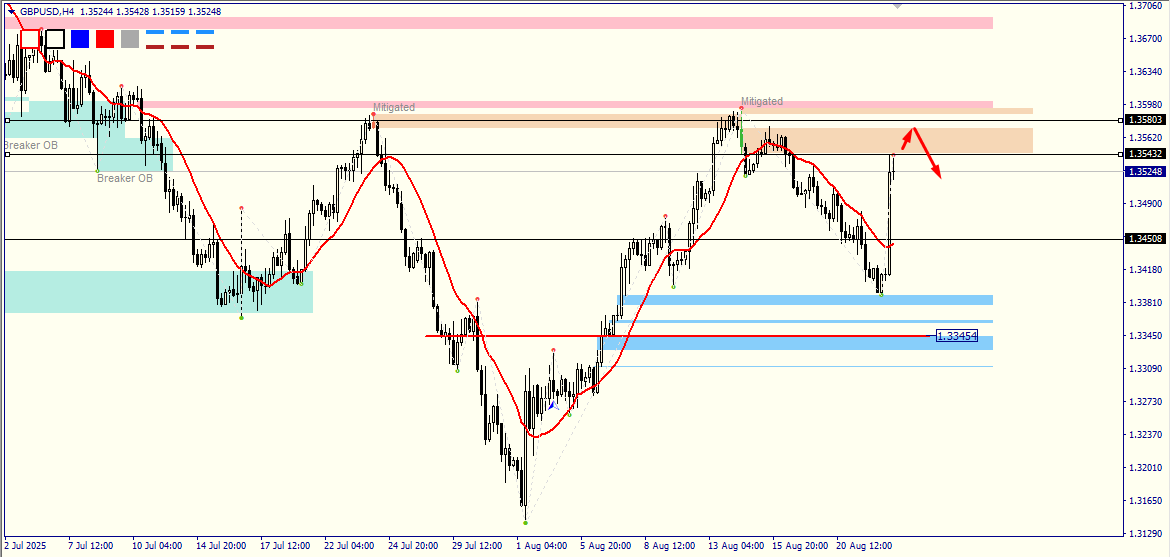This screenshot has height=557, width=1170.
Task: Click the 13 Aug 04:00 time label
Action: pyautogui.click(x=736, y=546)
